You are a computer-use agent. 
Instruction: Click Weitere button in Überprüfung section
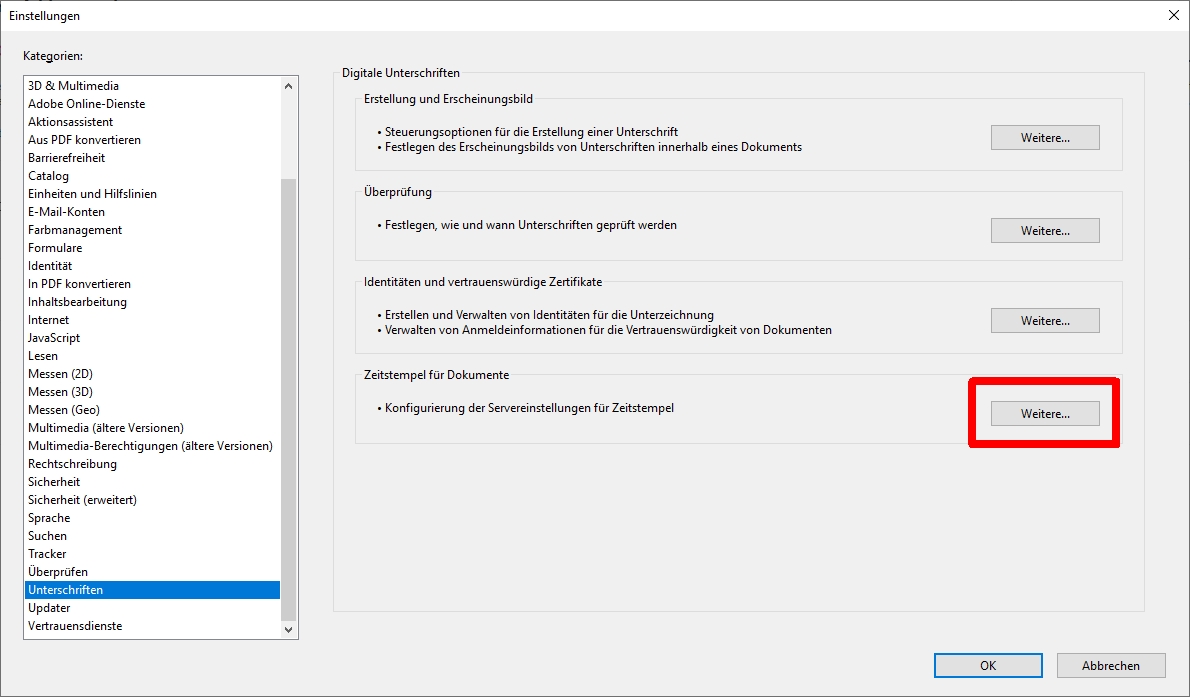(1045, 231)
